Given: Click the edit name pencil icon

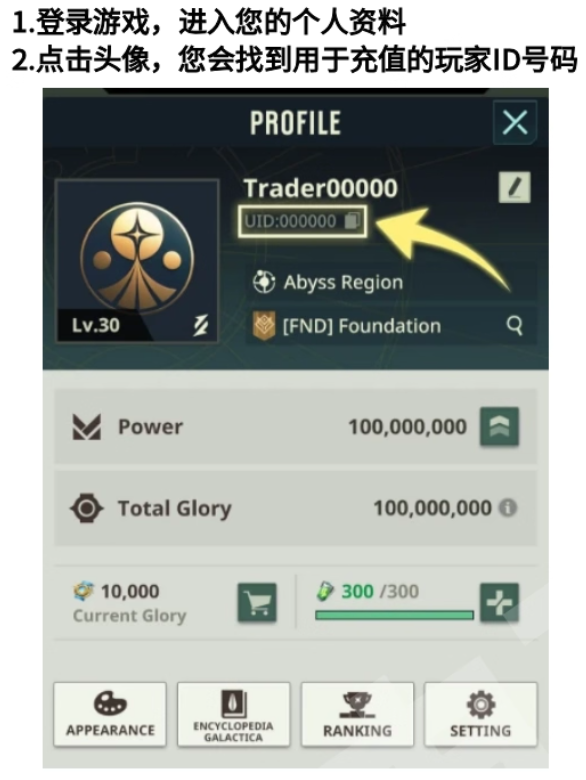Looking at the screenshot, I should coord(514,188).
